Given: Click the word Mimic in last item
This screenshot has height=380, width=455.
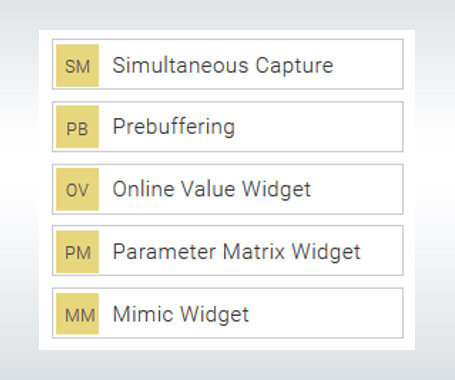Looking at the screenshot, I should [x=143, y=314].
